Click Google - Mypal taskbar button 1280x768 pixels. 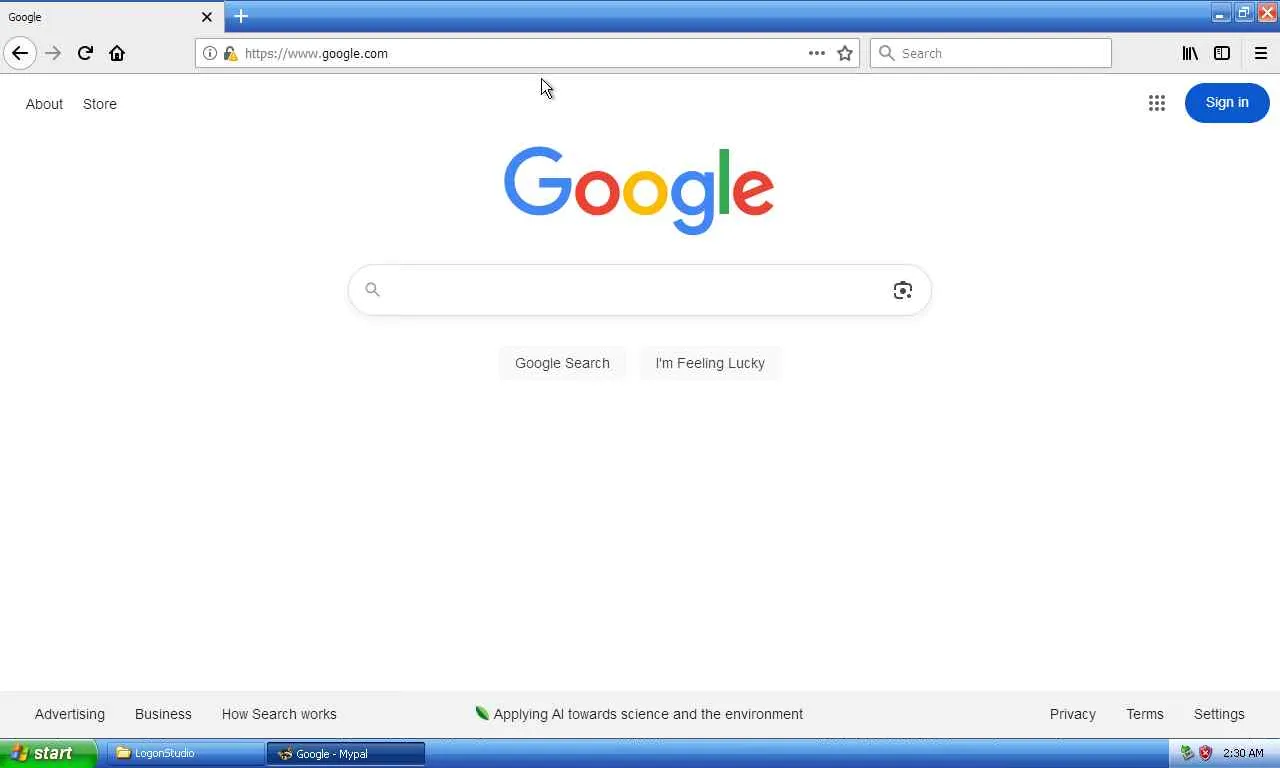[346, 753]
